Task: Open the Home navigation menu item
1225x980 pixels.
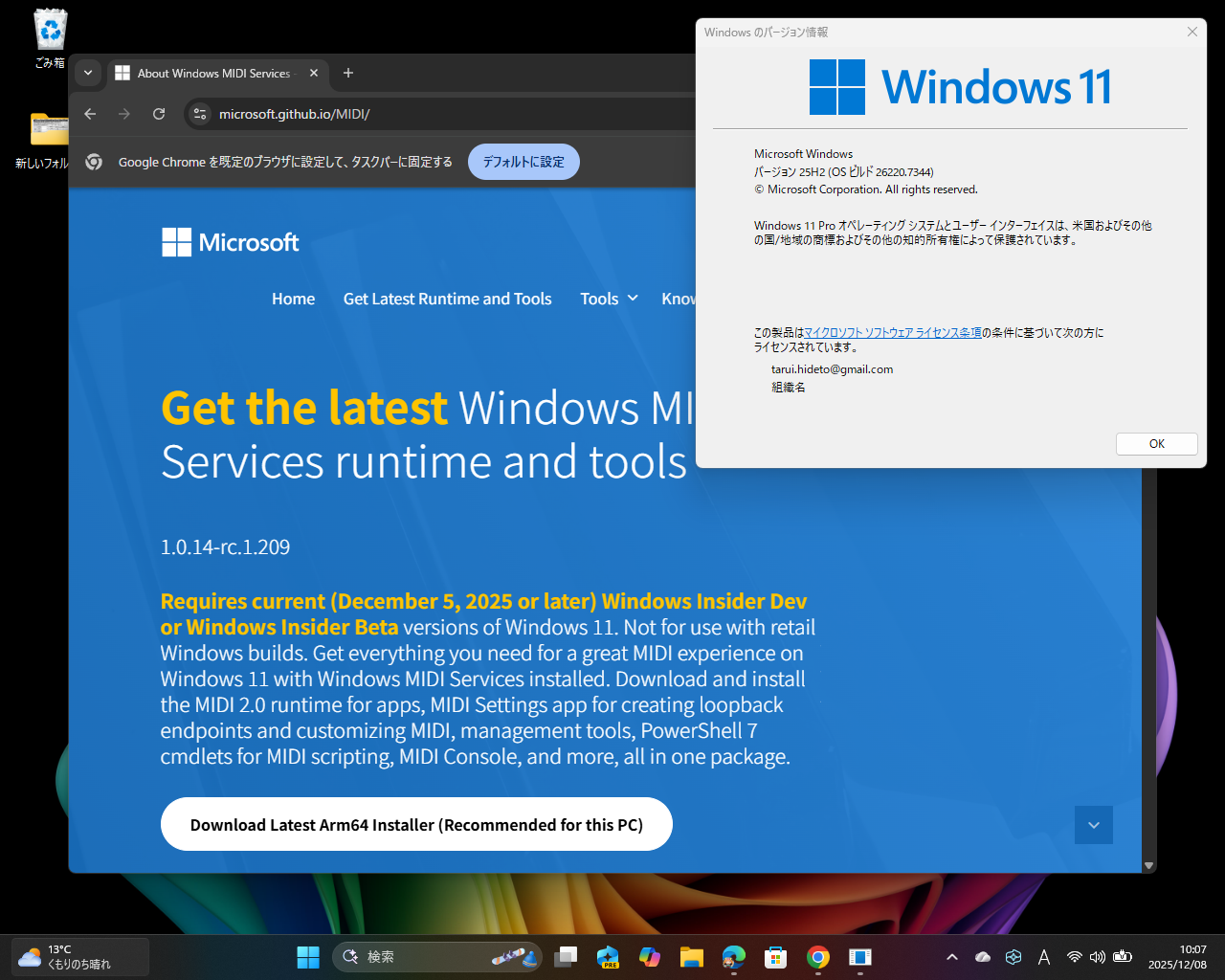Action: click(x=293, y=299)
